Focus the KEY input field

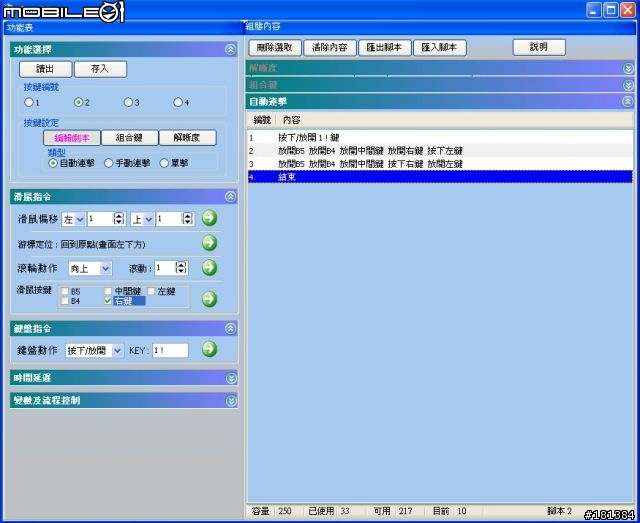pyautogui.click(x=170, y=351)
